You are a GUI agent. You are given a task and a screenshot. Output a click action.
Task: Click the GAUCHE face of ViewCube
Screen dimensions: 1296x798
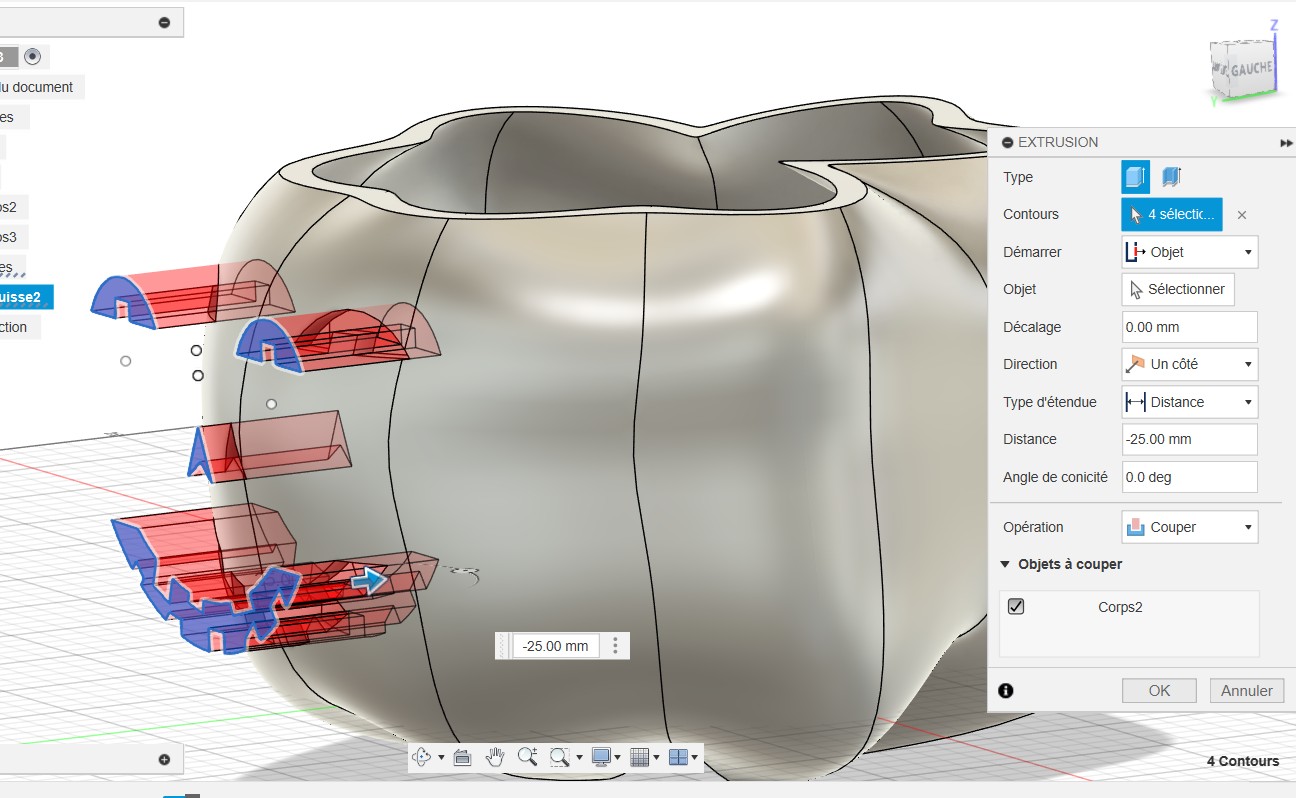[1250, 70]
